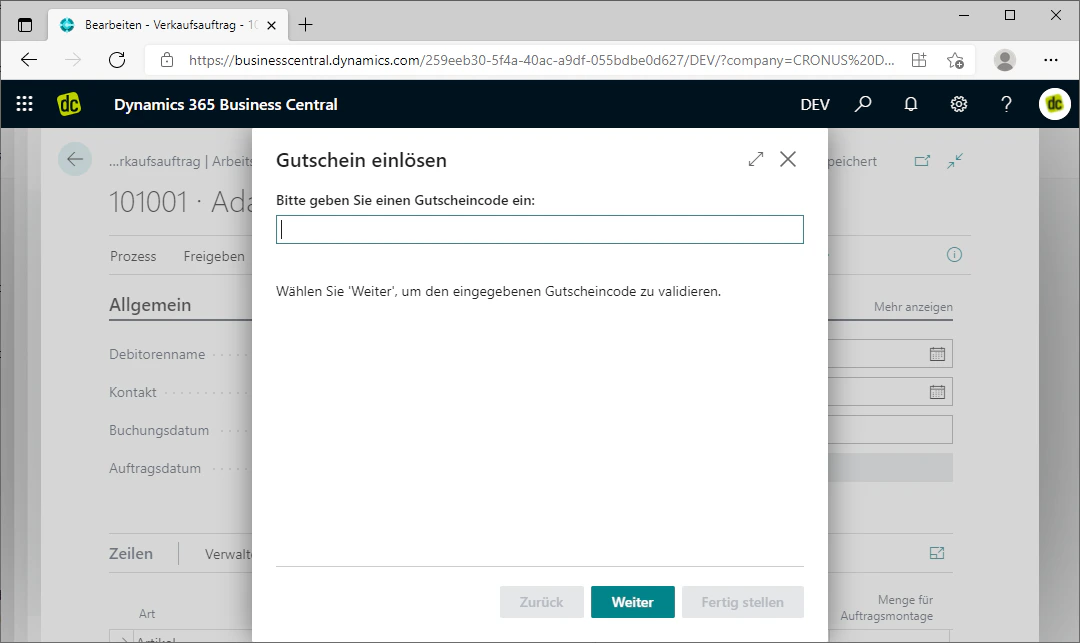The height and width of the screenshot is (643, 1080).
Task: Expand the Gutschein einlösen dialog
Action: [756, 159]
